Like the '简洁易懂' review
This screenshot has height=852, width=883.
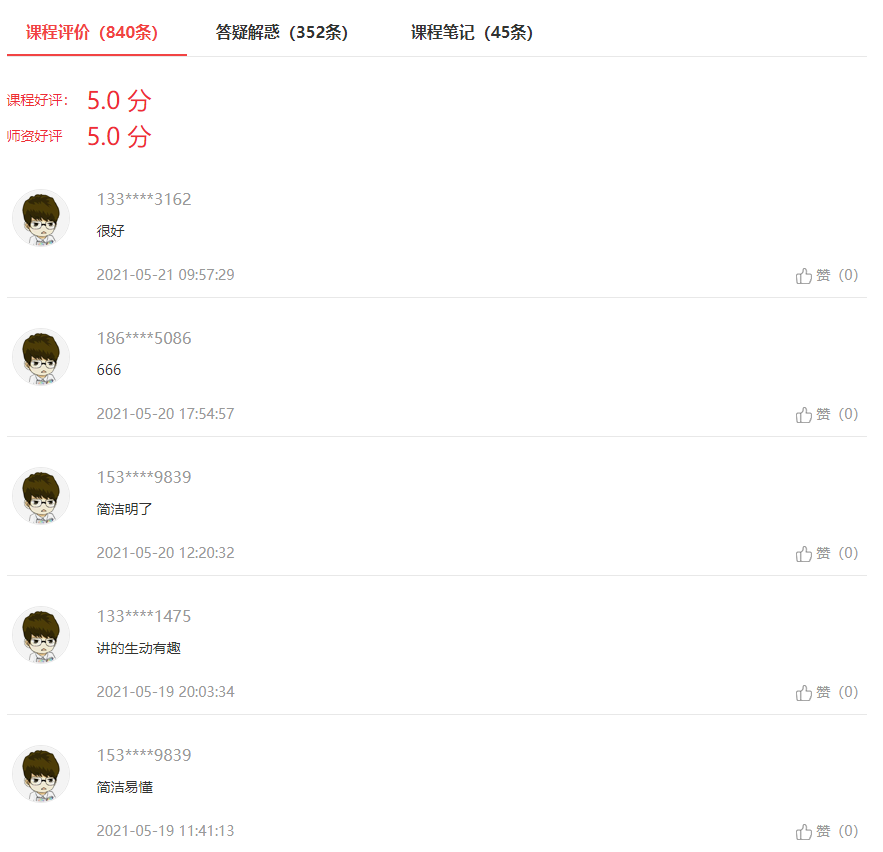(826, 832)
